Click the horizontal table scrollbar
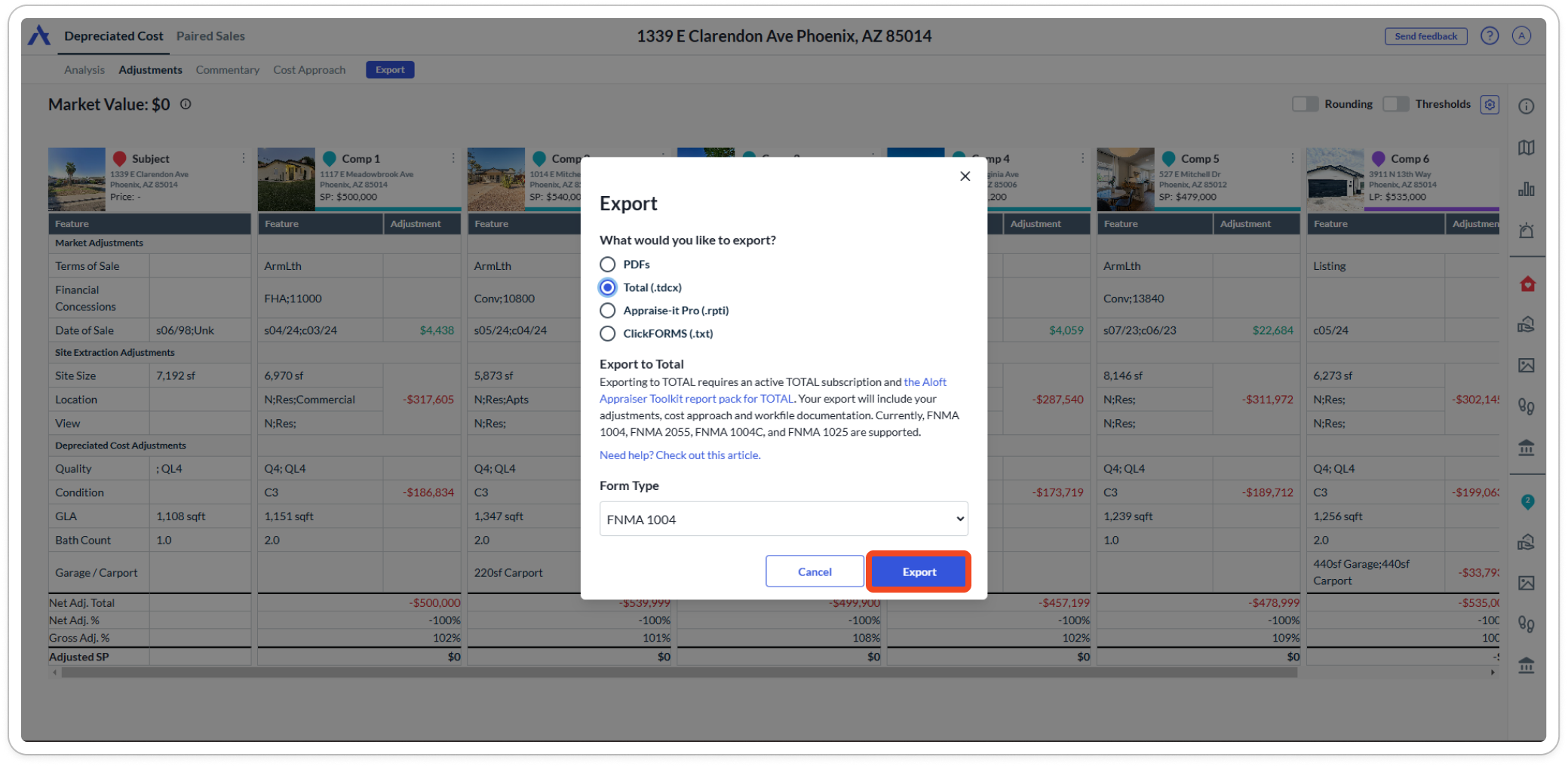This screenshot has width=1568, height=766. [x=679, y=673]
